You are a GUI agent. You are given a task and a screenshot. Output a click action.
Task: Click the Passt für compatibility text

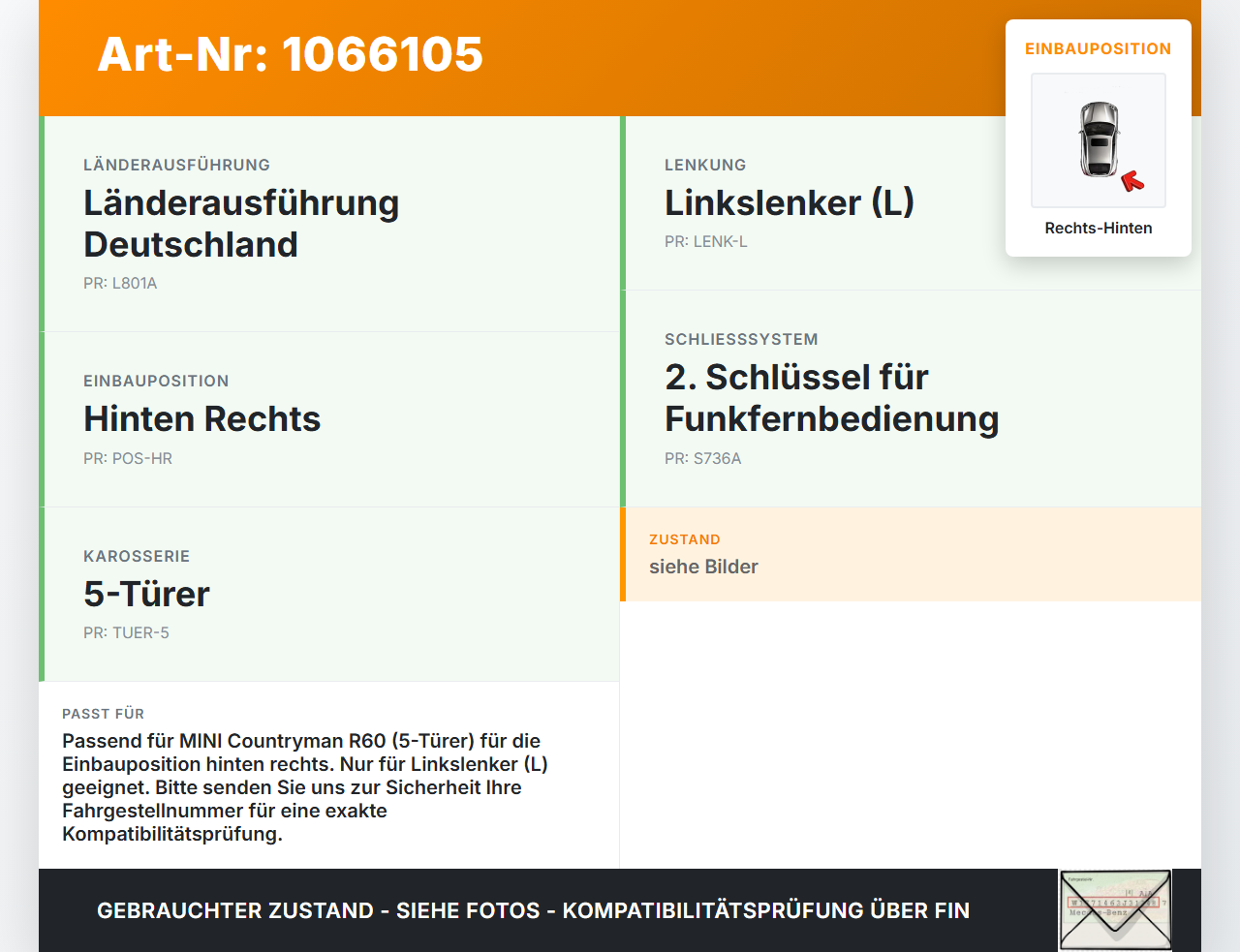click(305, 787)
